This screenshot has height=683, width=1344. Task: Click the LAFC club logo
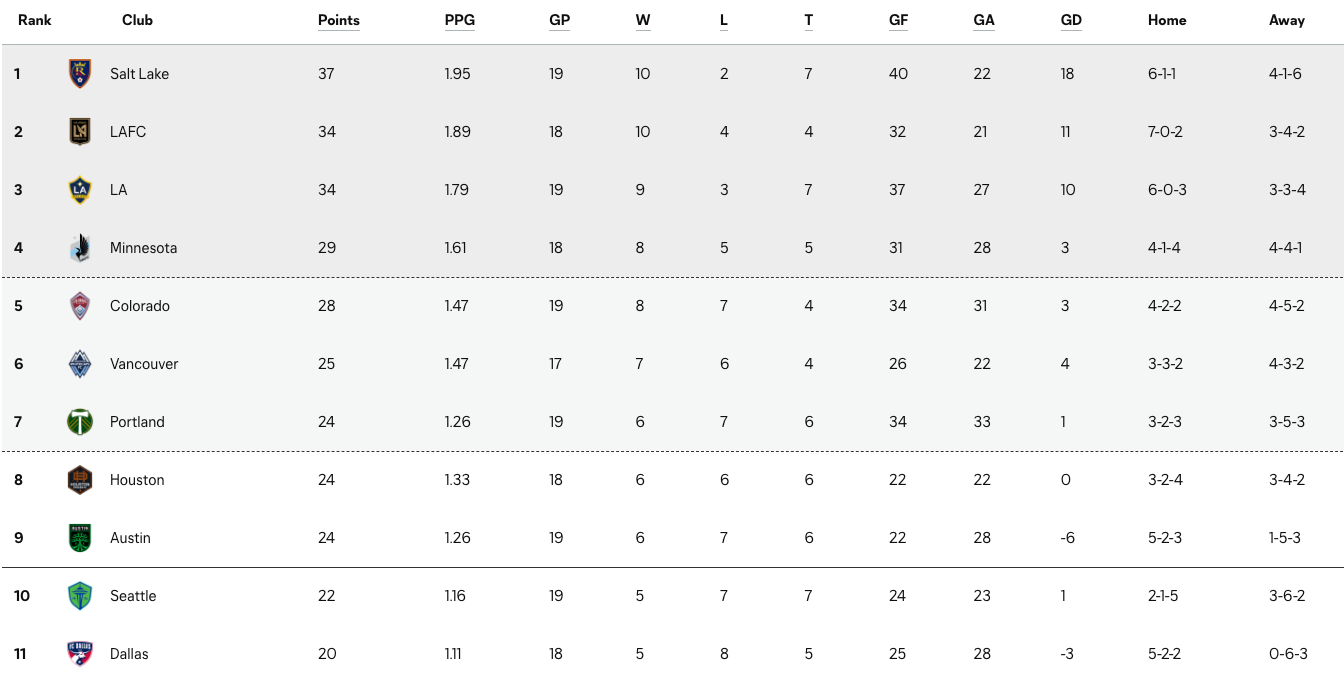point(80,132)
